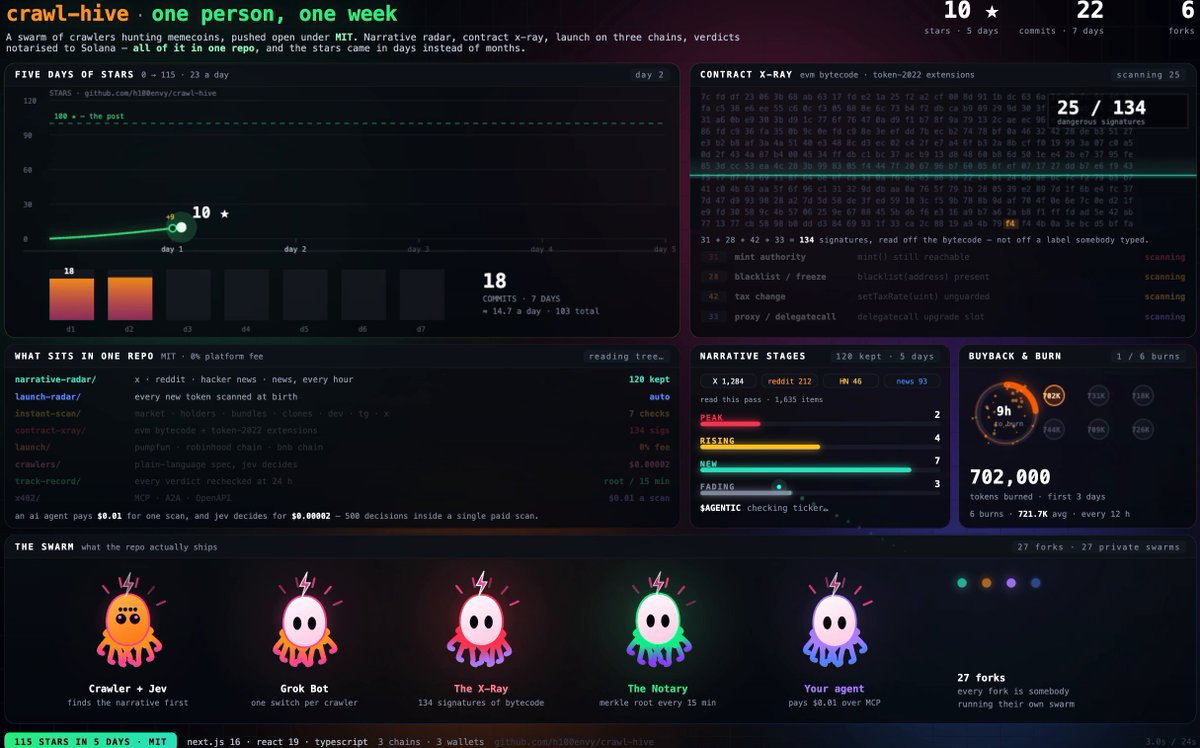Viewport: 1200px width, 748px height.
Task: Click the '6' forks counter in header
Action: [x=1188, y=11]
